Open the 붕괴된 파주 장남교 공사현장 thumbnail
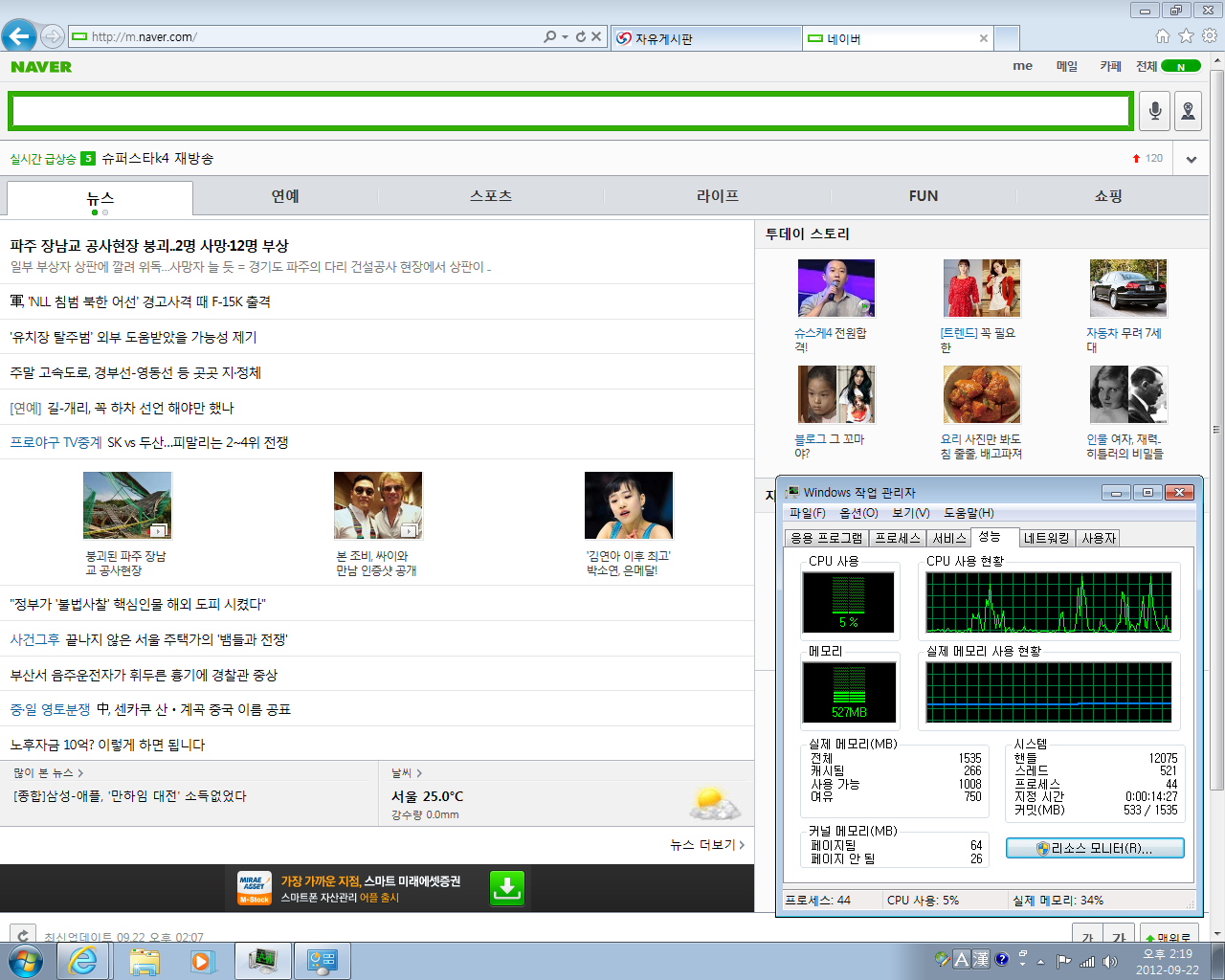The height and width of the screenshot is (980, 1225). [127, 505]
